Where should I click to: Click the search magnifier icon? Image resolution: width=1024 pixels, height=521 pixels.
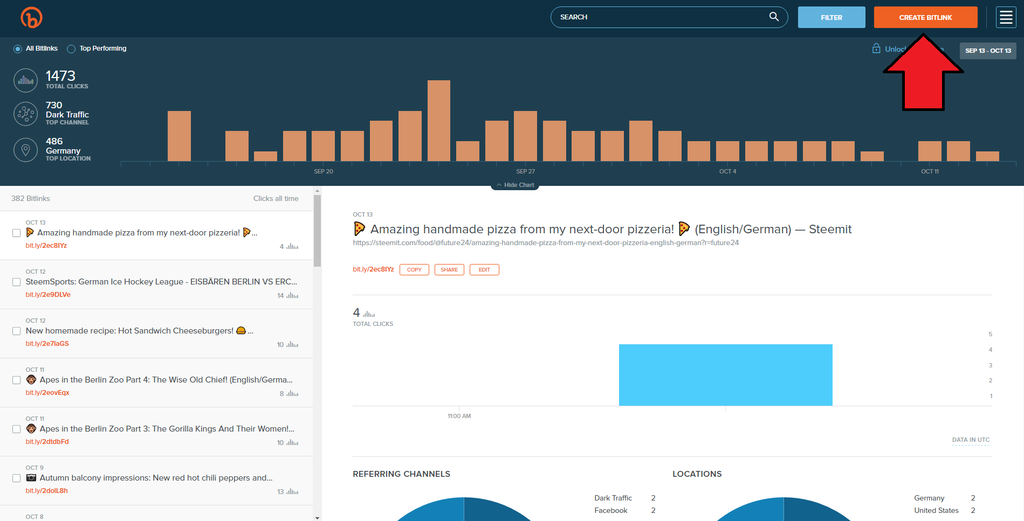click(774, 17)
